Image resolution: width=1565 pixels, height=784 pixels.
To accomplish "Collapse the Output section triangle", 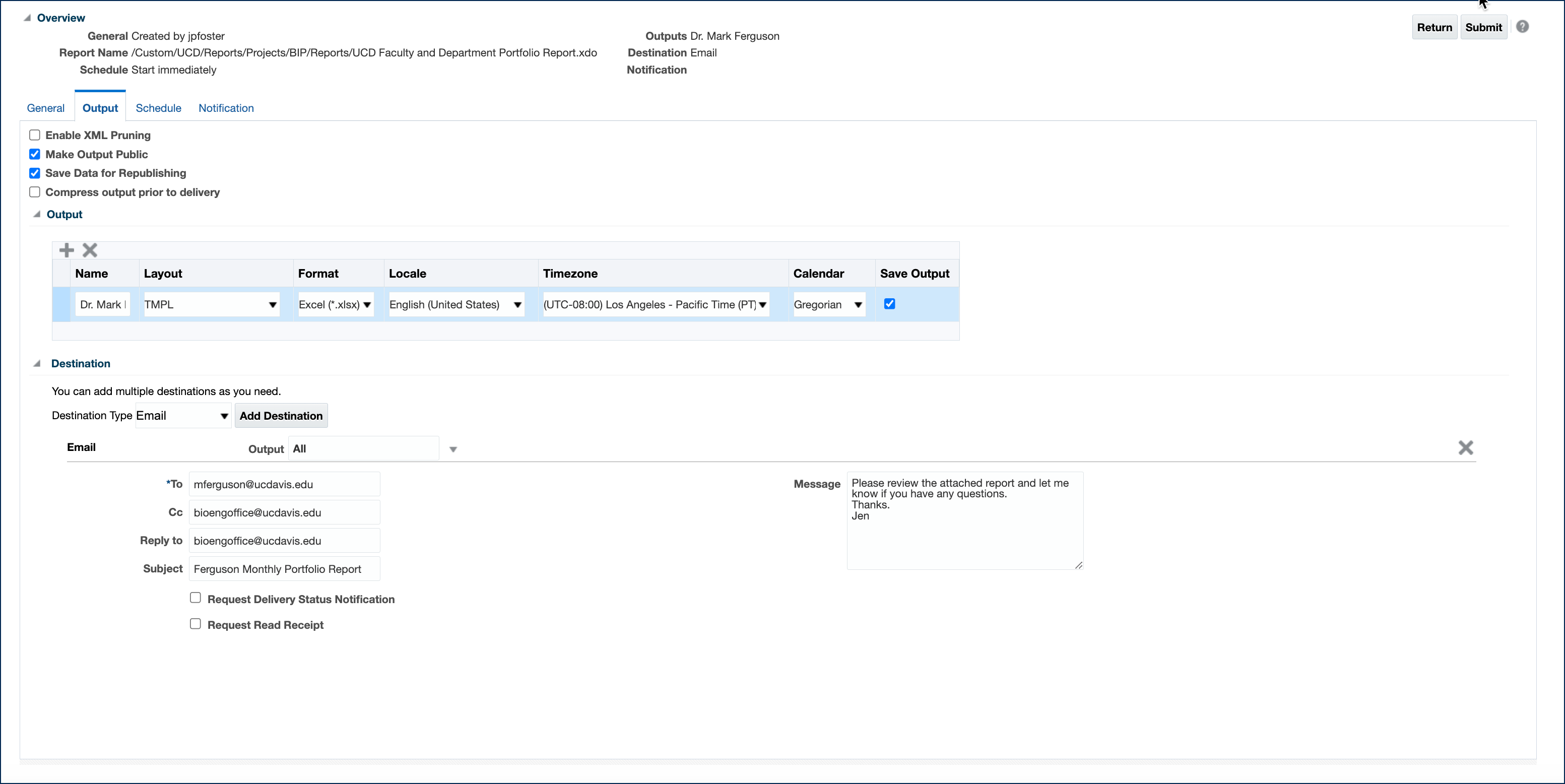I will (36, 214).
